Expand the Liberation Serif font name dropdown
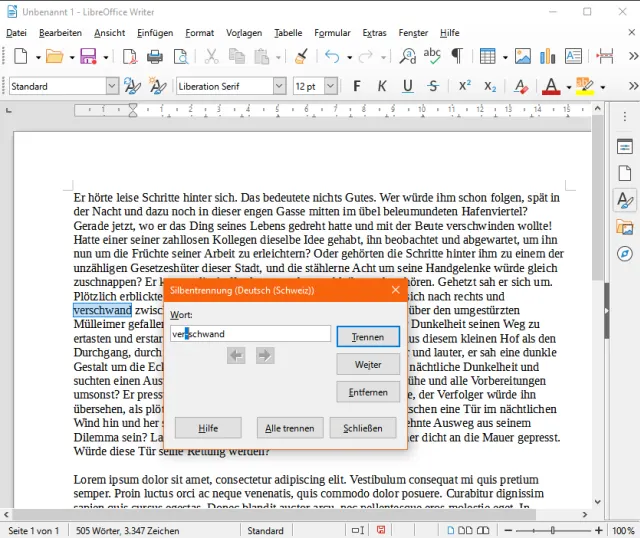This screenshot has height=538, width=640. click(279, 87)
